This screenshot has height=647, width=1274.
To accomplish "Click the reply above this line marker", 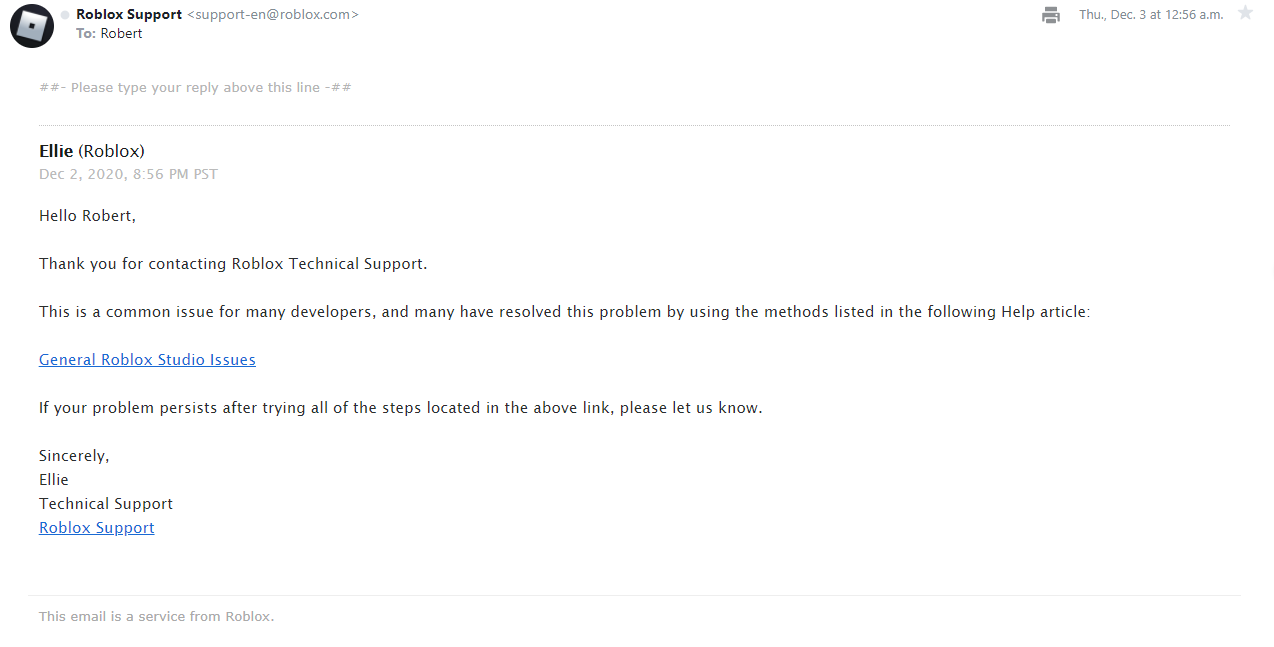I will [195, 88].
